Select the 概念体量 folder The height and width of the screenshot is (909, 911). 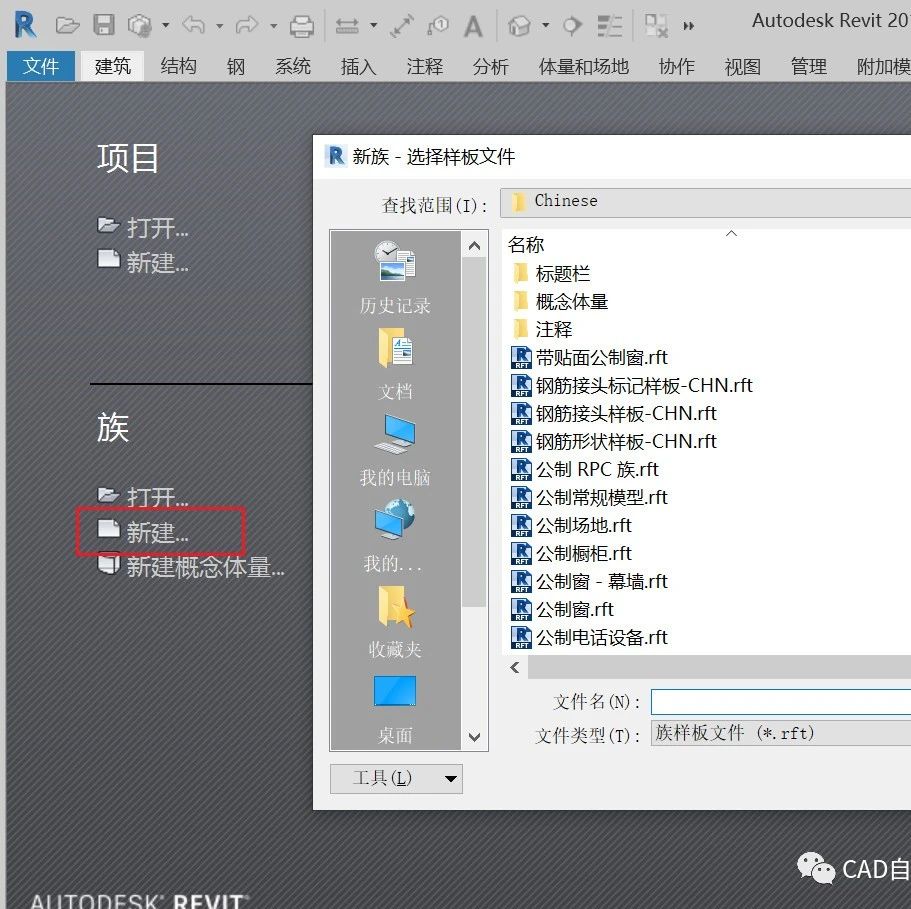(x=560, y=301)
